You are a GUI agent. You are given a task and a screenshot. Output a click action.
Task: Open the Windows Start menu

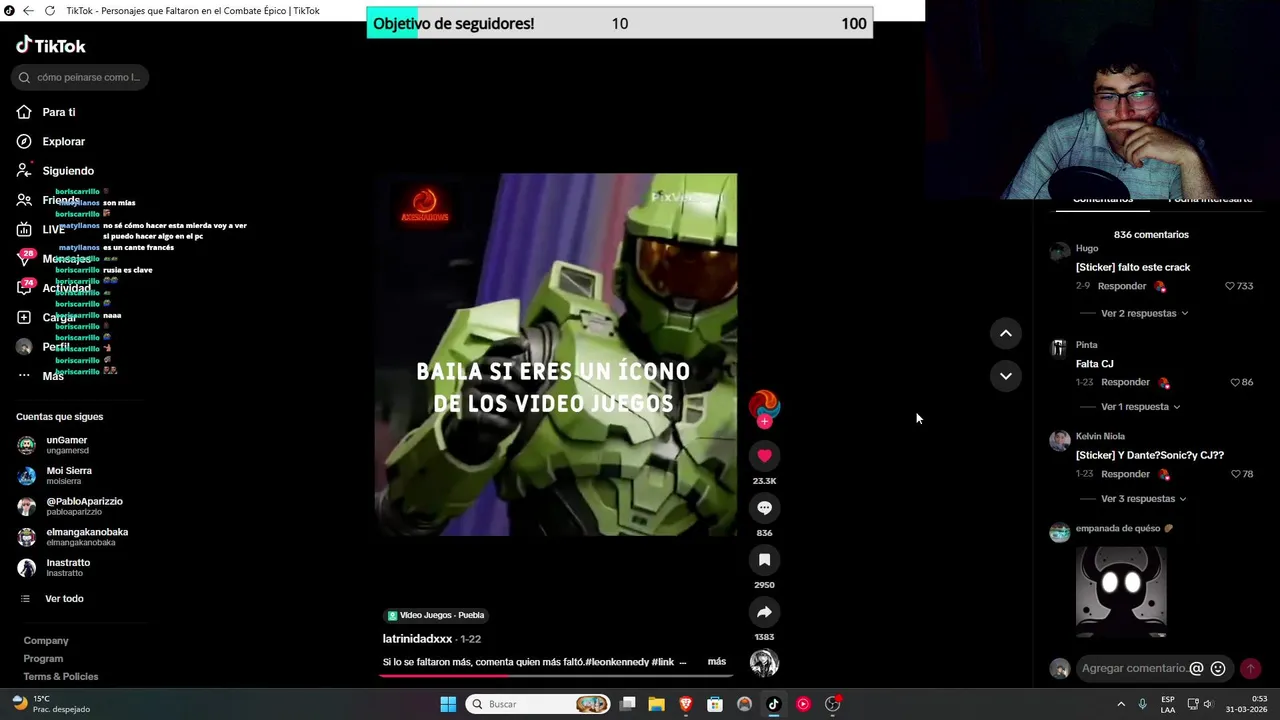(448, 704)
